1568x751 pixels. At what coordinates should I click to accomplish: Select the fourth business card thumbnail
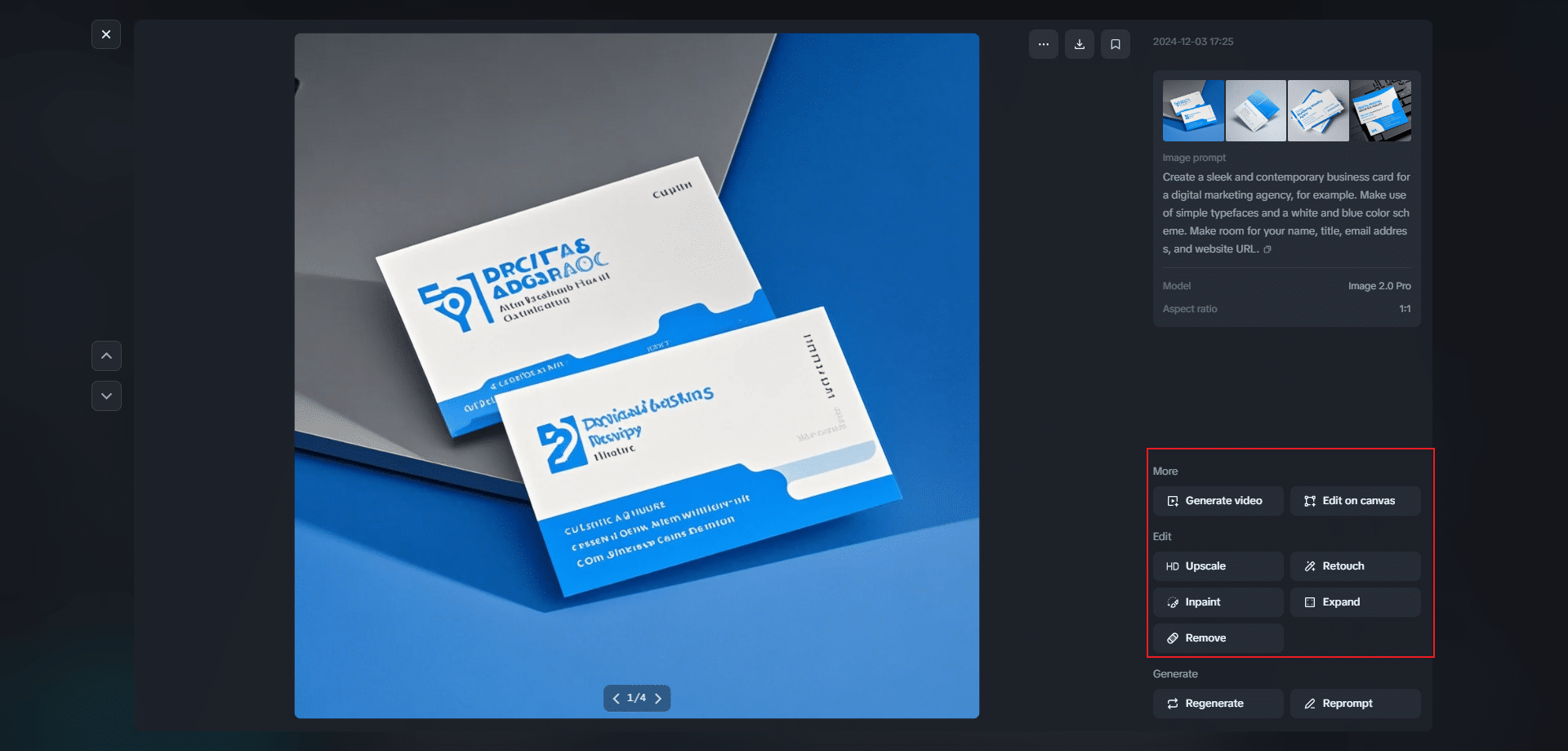1381,110
